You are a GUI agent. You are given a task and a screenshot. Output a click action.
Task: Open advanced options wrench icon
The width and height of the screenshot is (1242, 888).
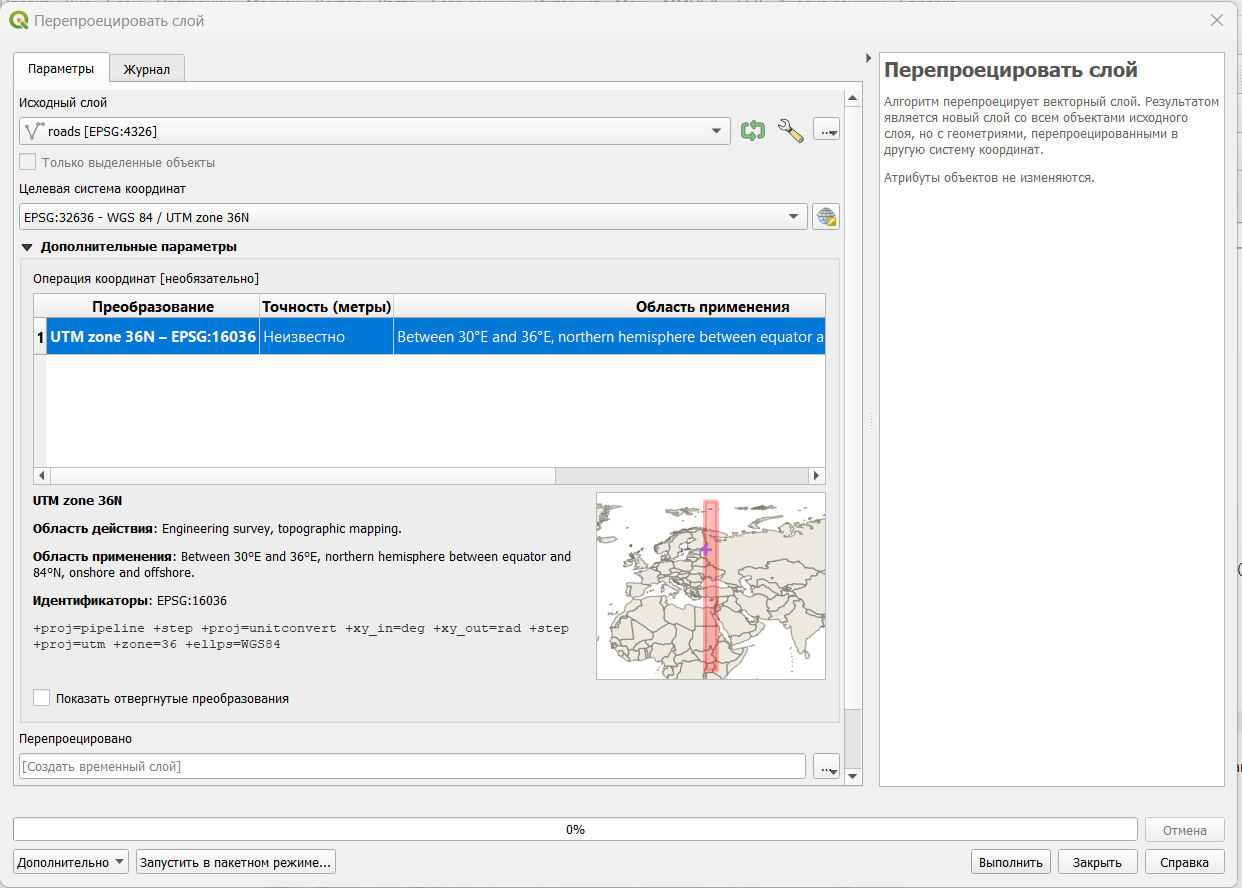point(791,130)
